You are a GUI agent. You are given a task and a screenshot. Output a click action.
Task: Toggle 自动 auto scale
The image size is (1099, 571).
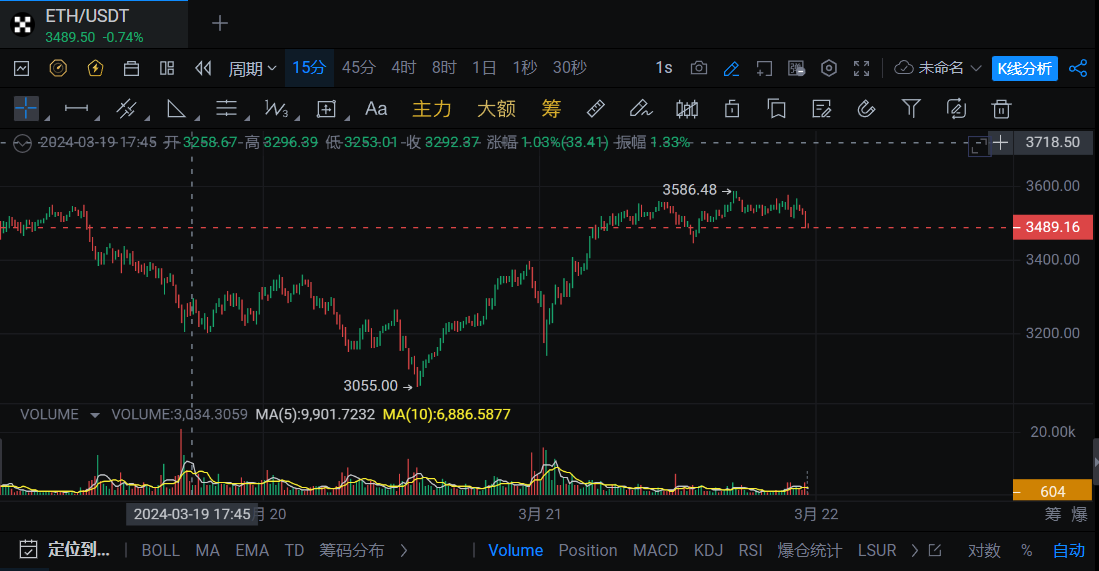(x=1068, y=550)
